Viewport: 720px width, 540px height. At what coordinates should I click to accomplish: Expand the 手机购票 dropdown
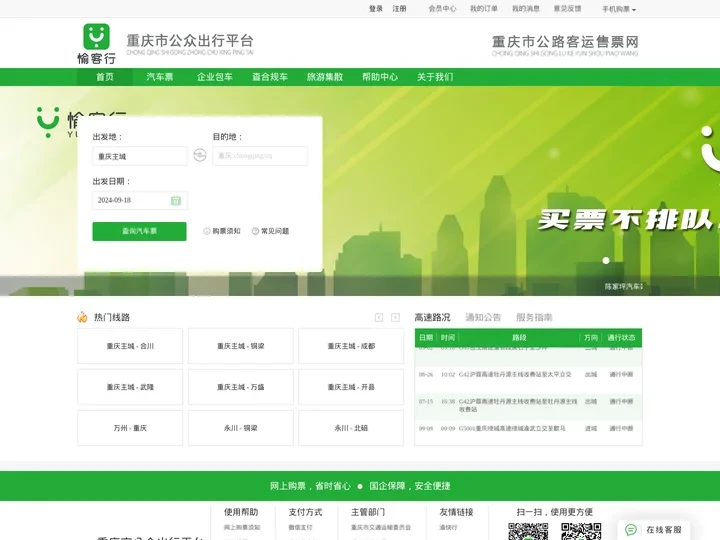(619, 9)
